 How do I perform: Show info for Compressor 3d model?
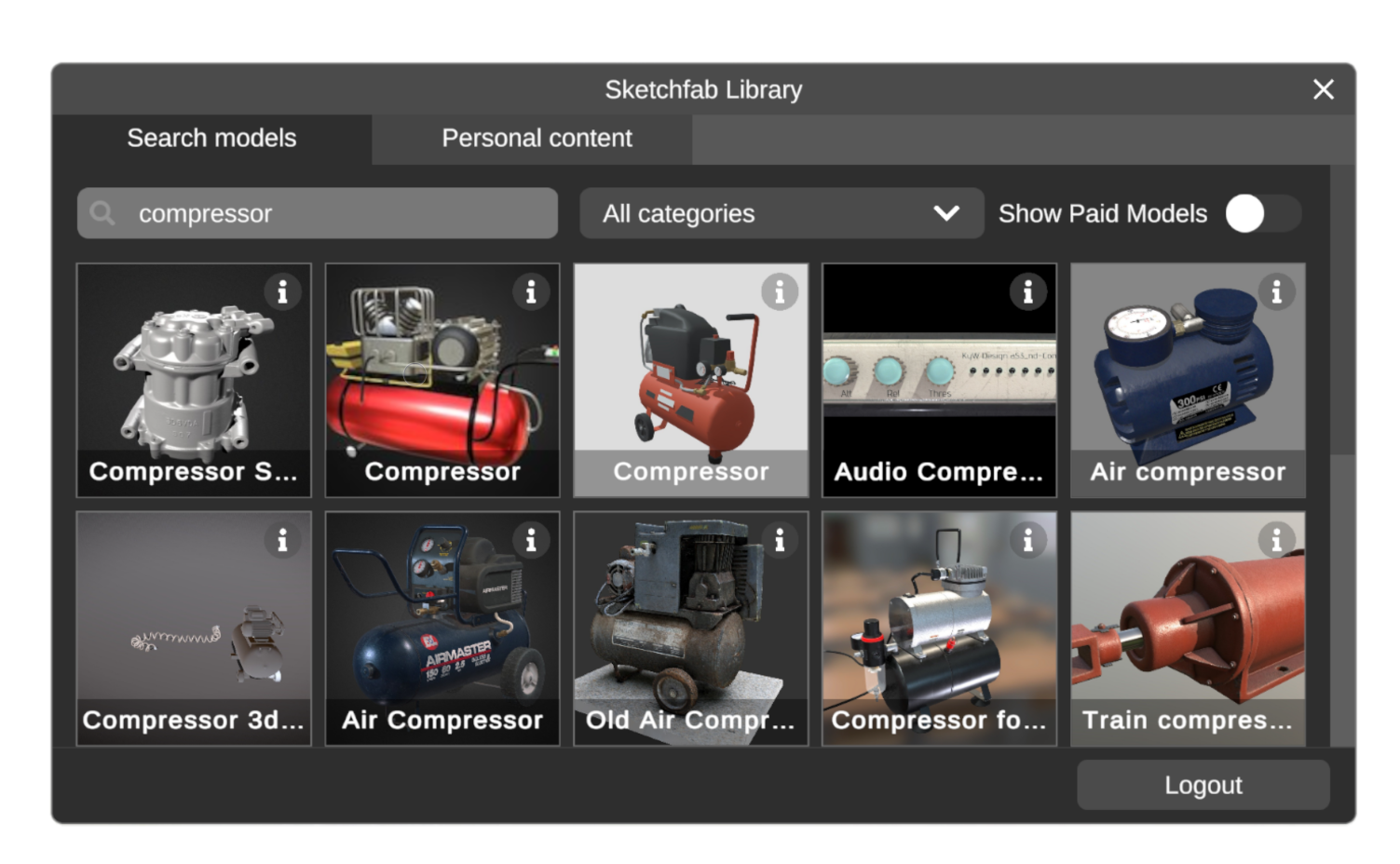(282, 540)
